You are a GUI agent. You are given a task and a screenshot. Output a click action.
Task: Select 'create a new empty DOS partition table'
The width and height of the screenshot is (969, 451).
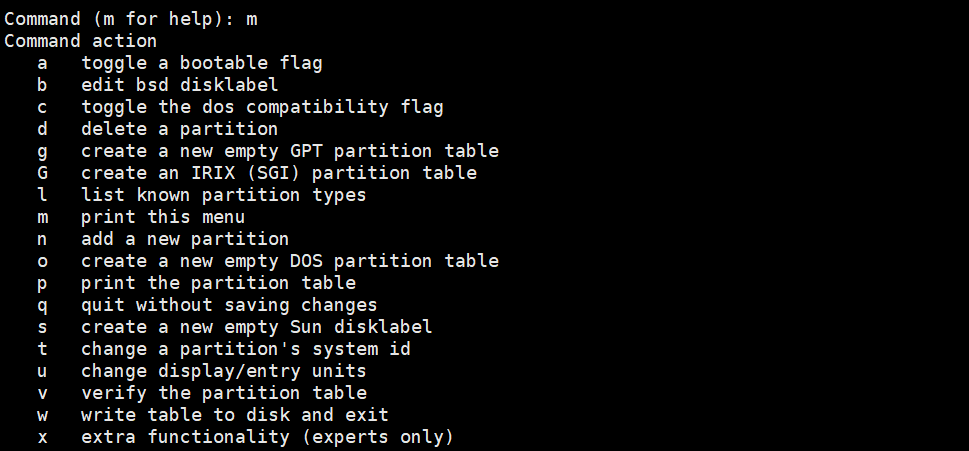tap(289, 261)
